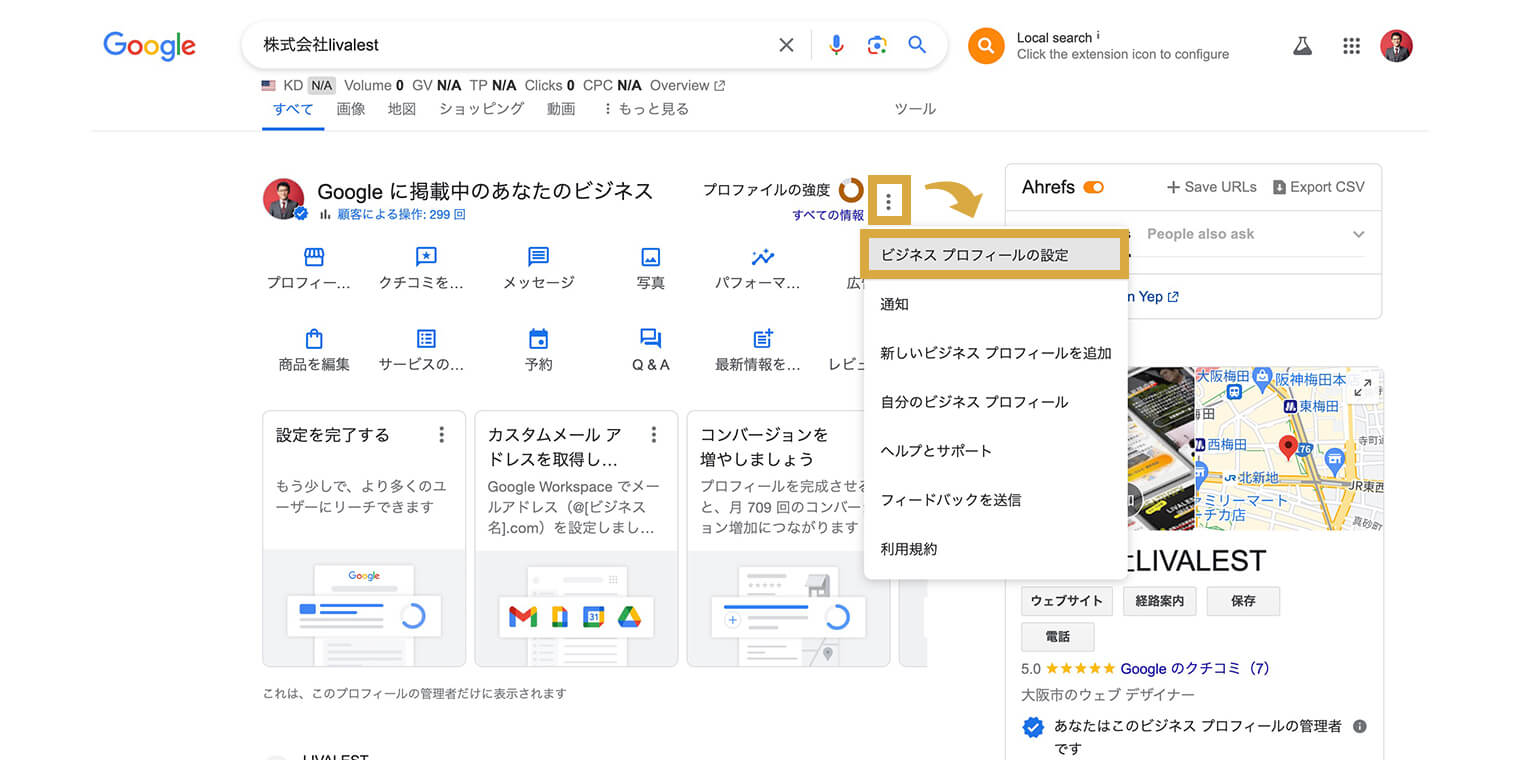This screenshot has height=760, width=1520.
Task: Open Ahrefs Overview link
Action: pyautogui.click(x=687, y=86)
